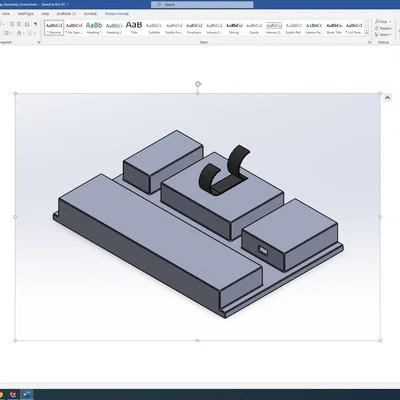The width and height of the screenshot is (400, 400).
Task: Apply the Subtle Reference style
Action: coord(294,28)
